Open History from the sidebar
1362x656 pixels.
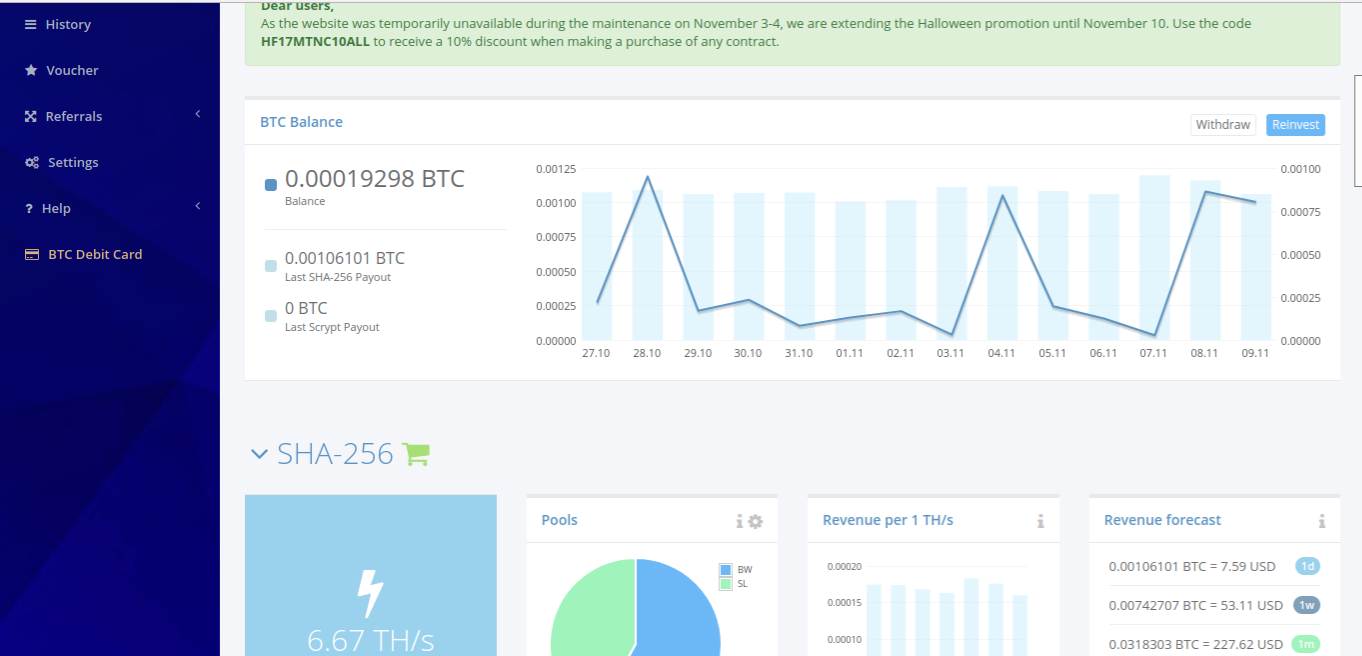(68, 24)
